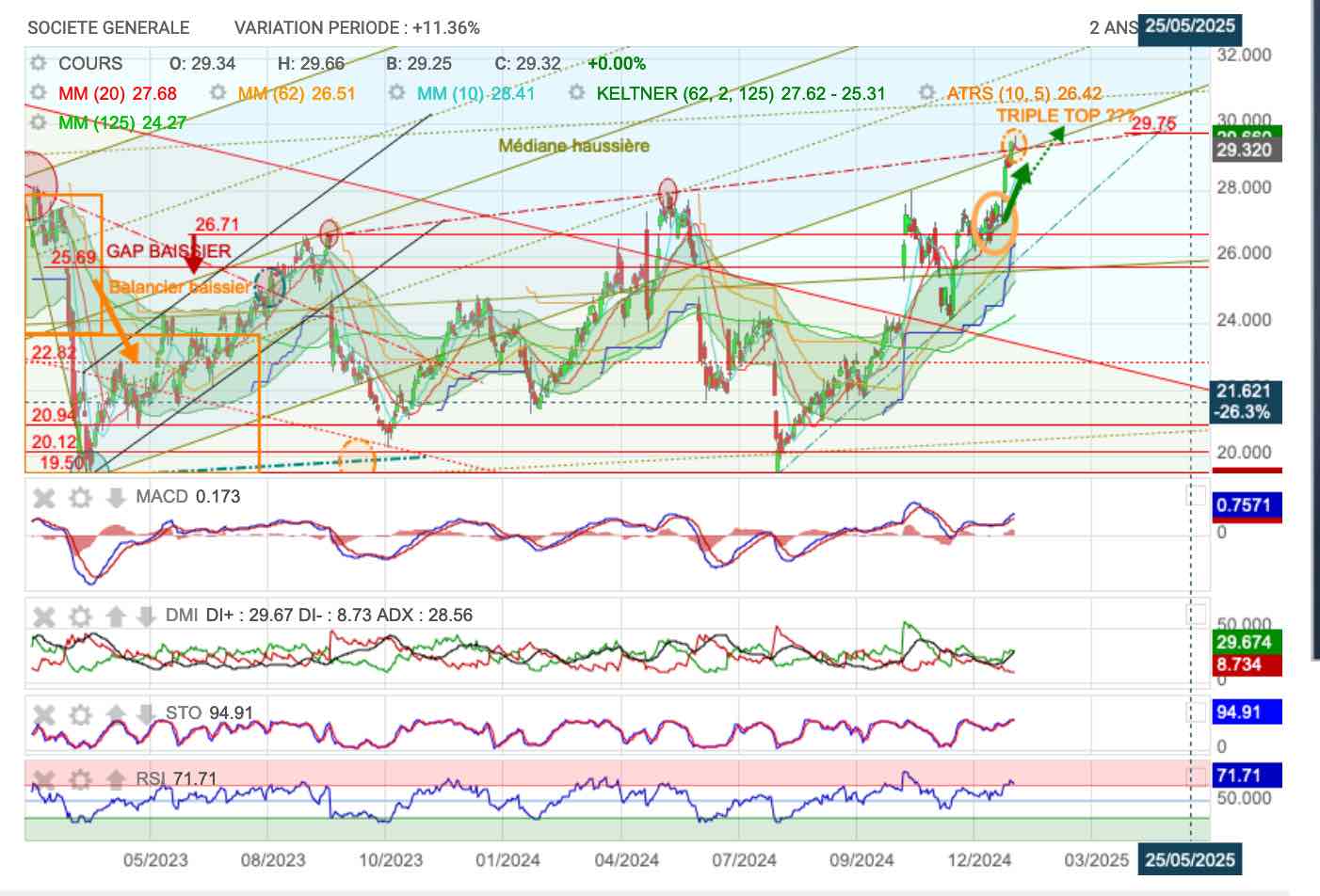This screenshot has height=896, width=1320.
Task: Open the KELTNER indicator settings gear
Action: click(x=576, y=92)
